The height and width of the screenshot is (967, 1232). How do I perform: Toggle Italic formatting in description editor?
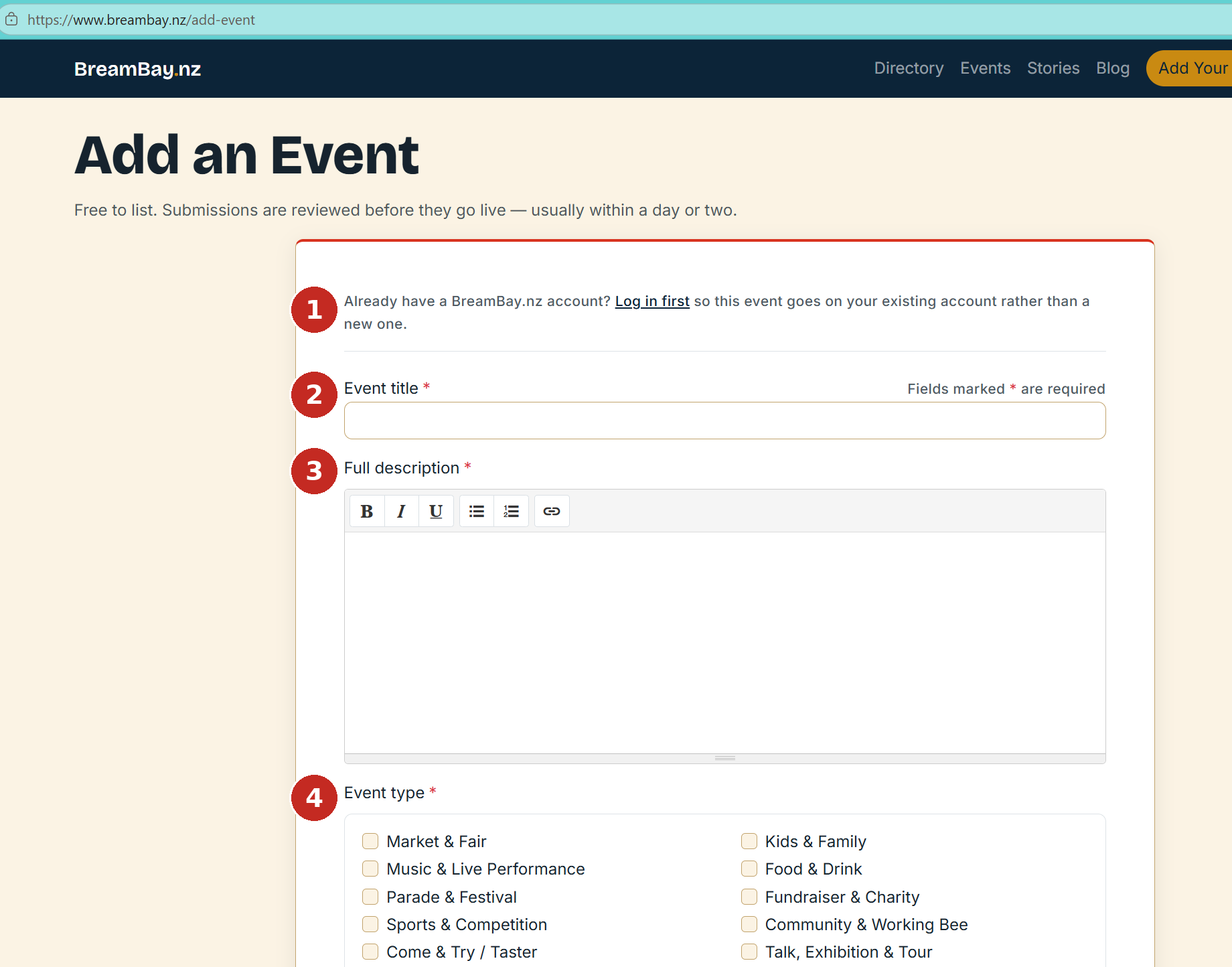[x=401, y=511]
